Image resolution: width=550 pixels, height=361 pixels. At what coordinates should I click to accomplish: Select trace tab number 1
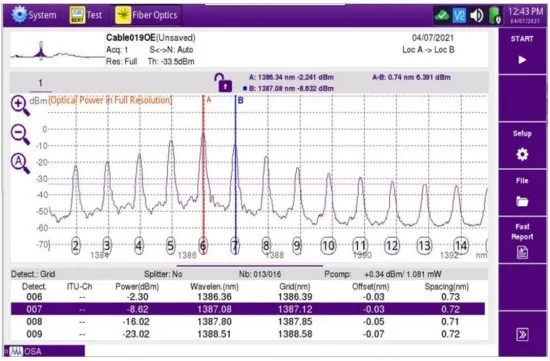coord(40,83)
